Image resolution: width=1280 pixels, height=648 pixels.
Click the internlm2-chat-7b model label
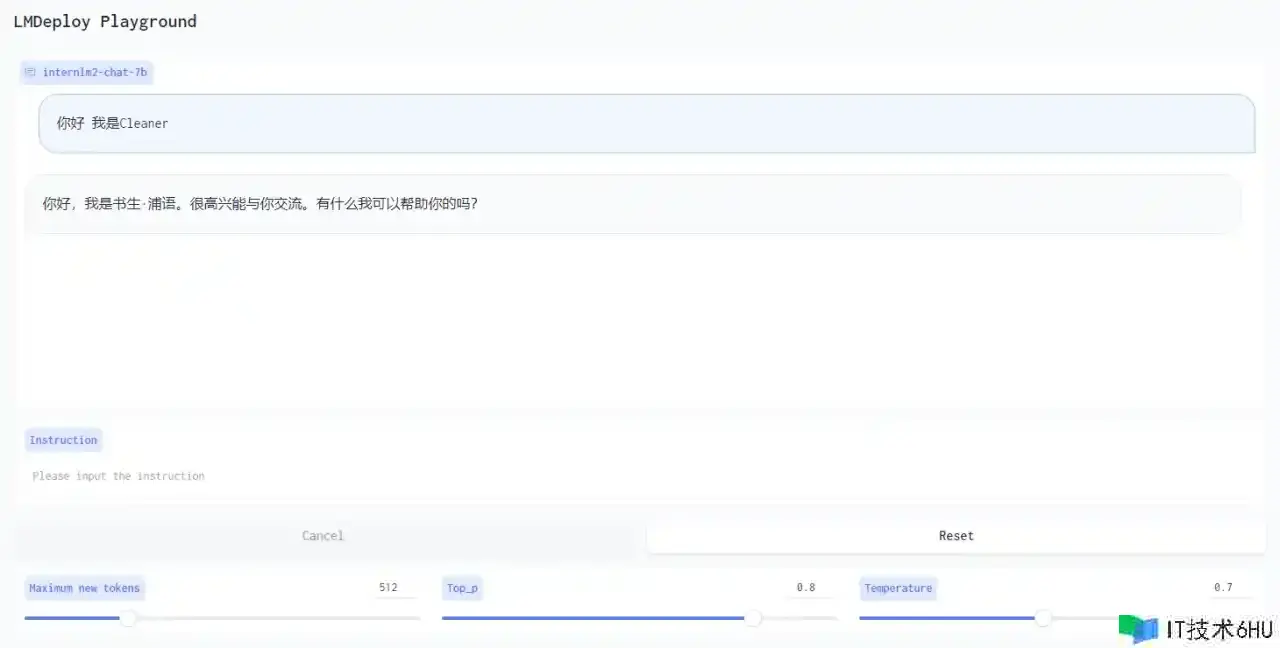94,73
